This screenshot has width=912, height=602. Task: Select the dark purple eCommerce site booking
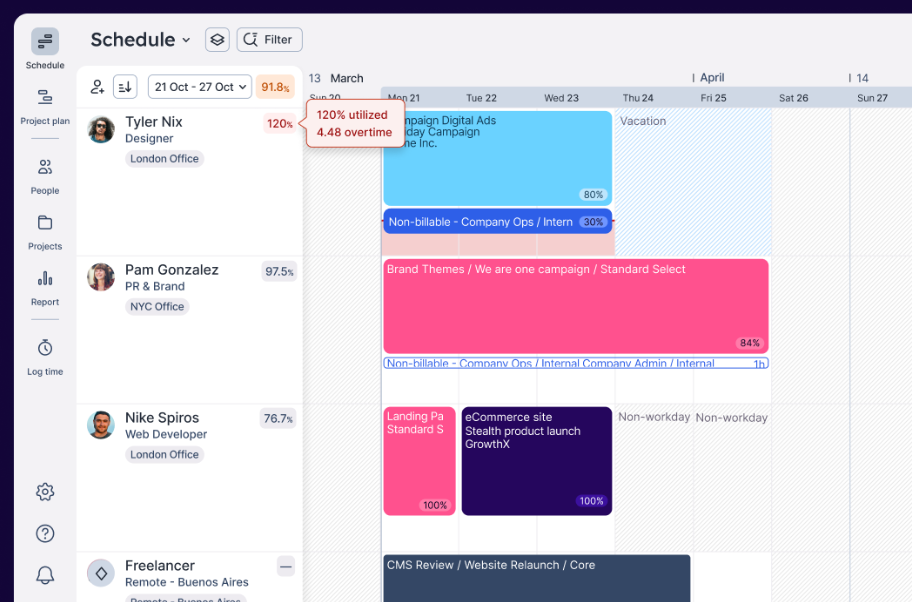(536, 461)
